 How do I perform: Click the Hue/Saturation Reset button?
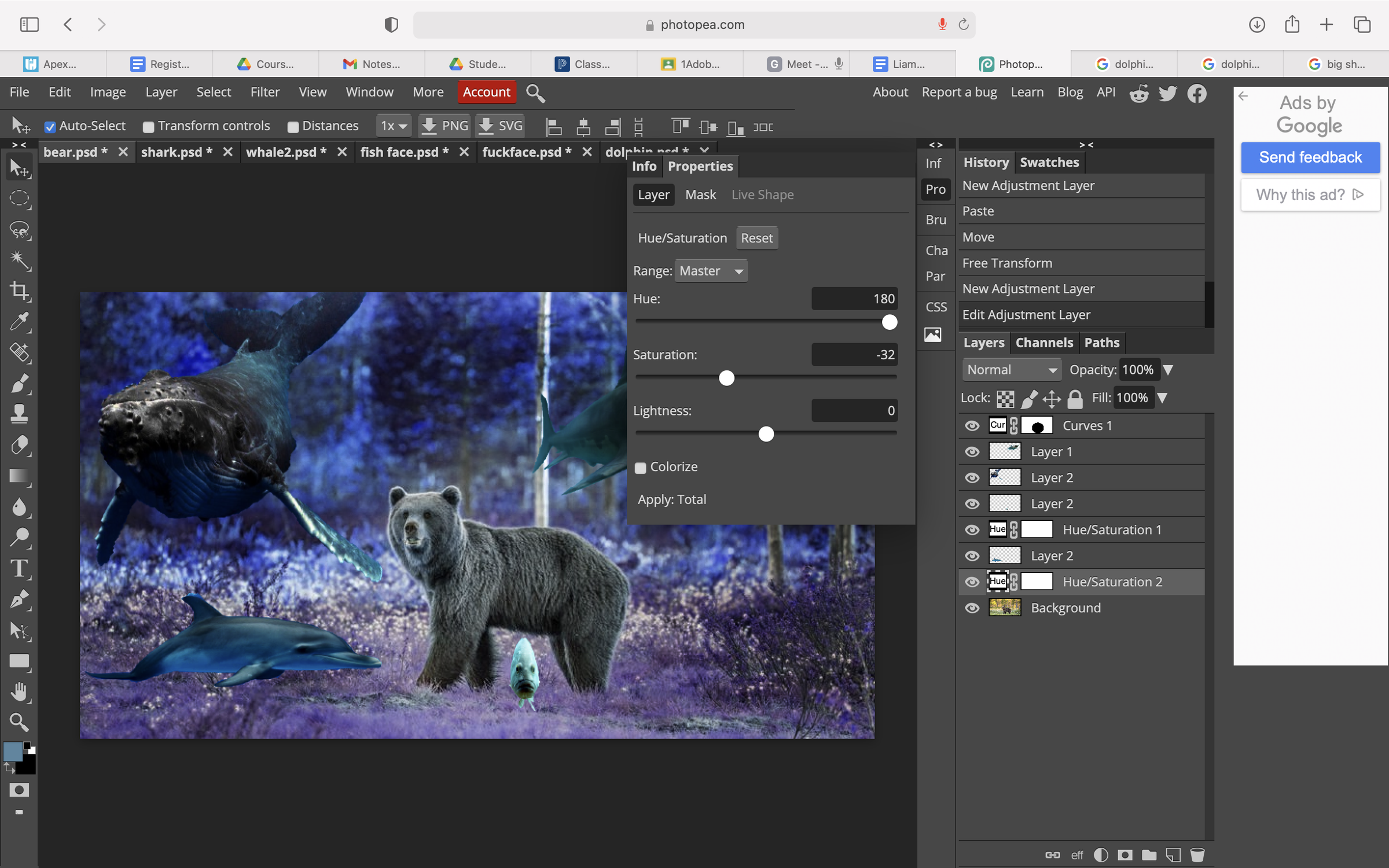point(757,238)
